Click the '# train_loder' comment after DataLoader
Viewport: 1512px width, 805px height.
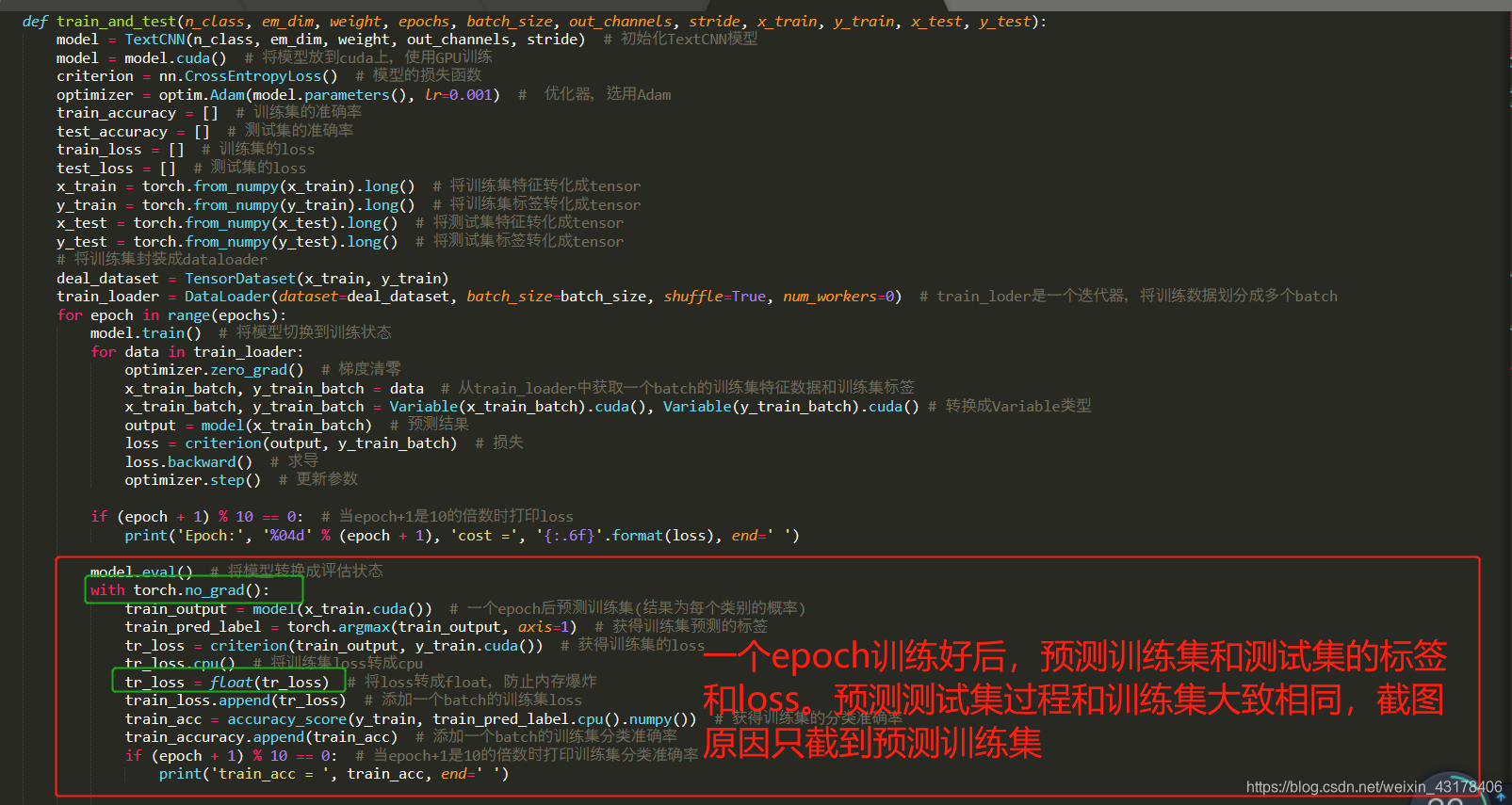[1129, 297]
